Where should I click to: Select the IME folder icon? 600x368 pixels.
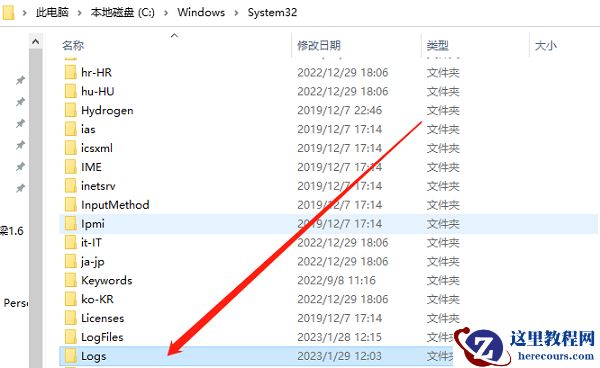70,167
